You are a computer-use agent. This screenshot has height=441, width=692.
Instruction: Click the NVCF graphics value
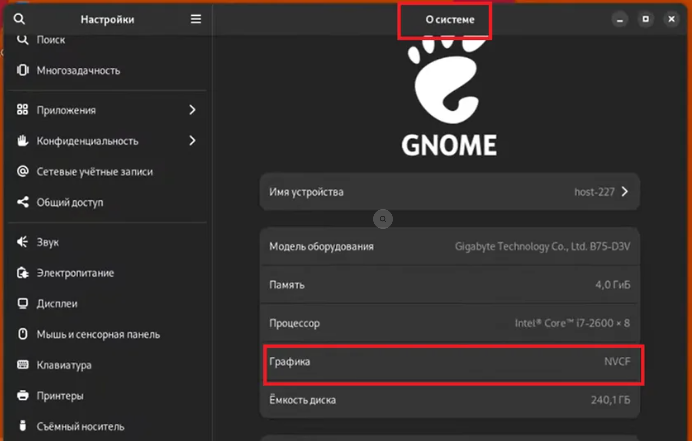(617, 362)
